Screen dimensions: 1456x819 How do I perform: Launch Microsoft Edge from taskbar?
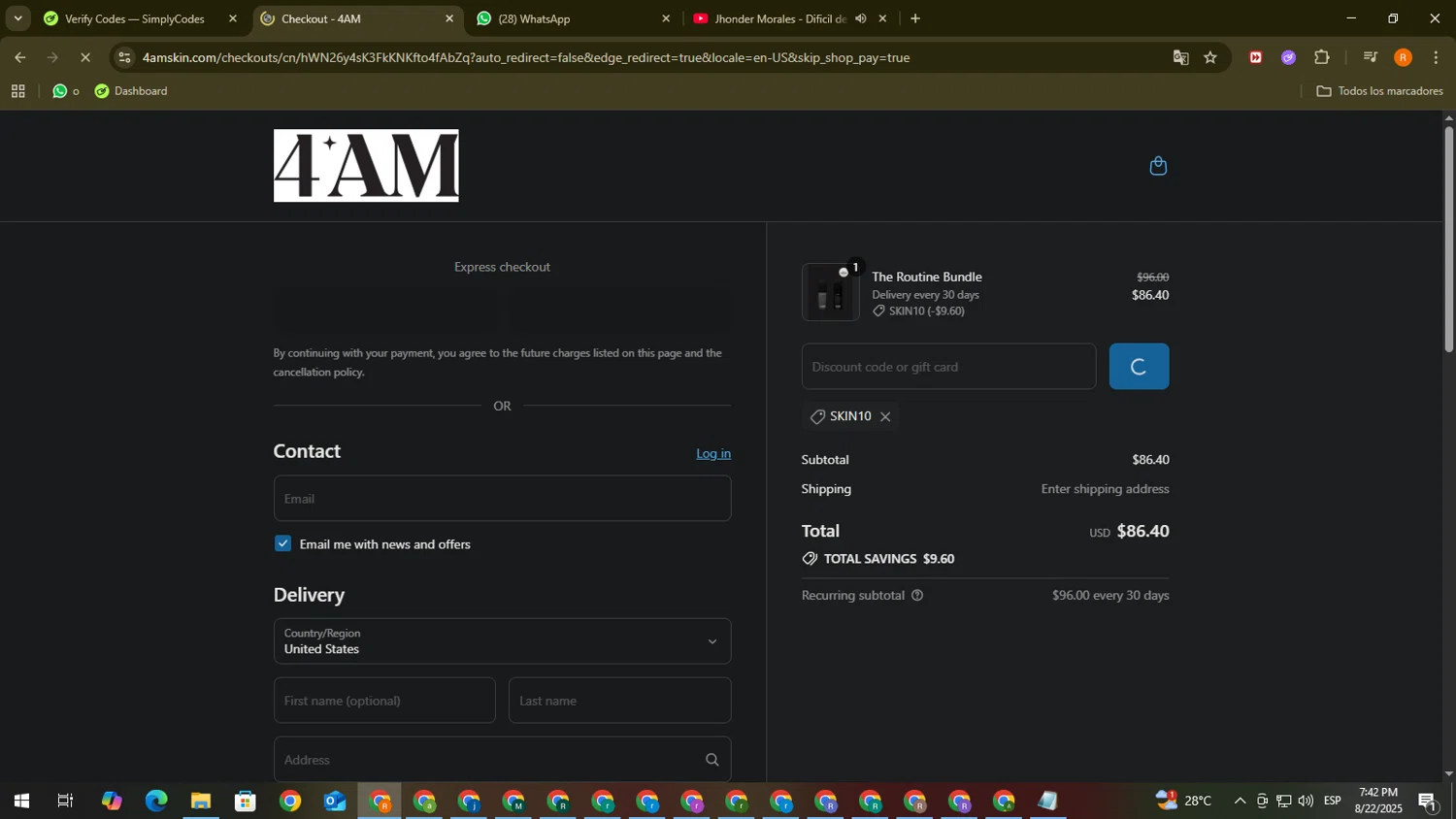point(156,802)
